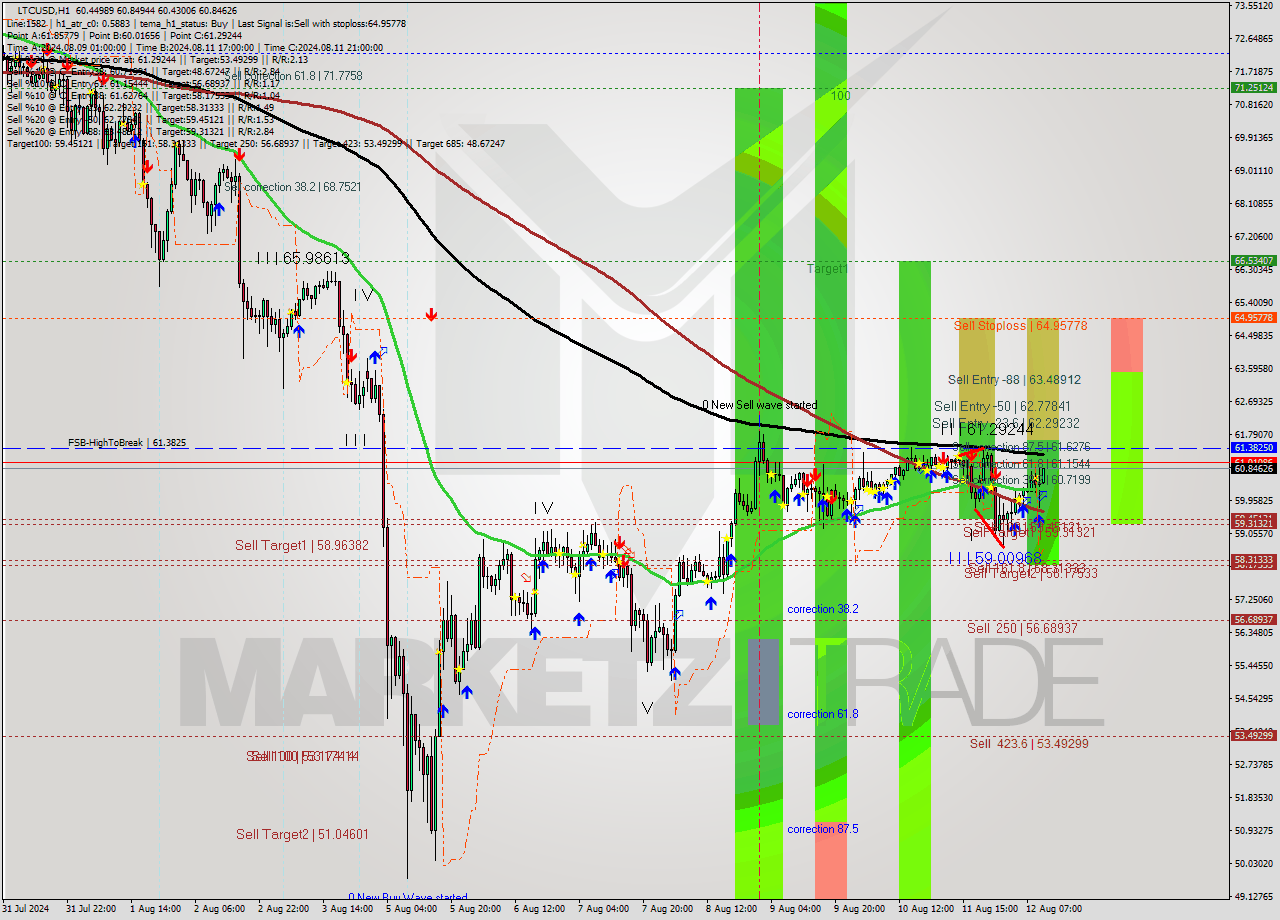Viewport: 1280px width, 920px height.
Task: Select the 'Sell Entry -50 | 62.77841' label
Action: point(1002,406)
